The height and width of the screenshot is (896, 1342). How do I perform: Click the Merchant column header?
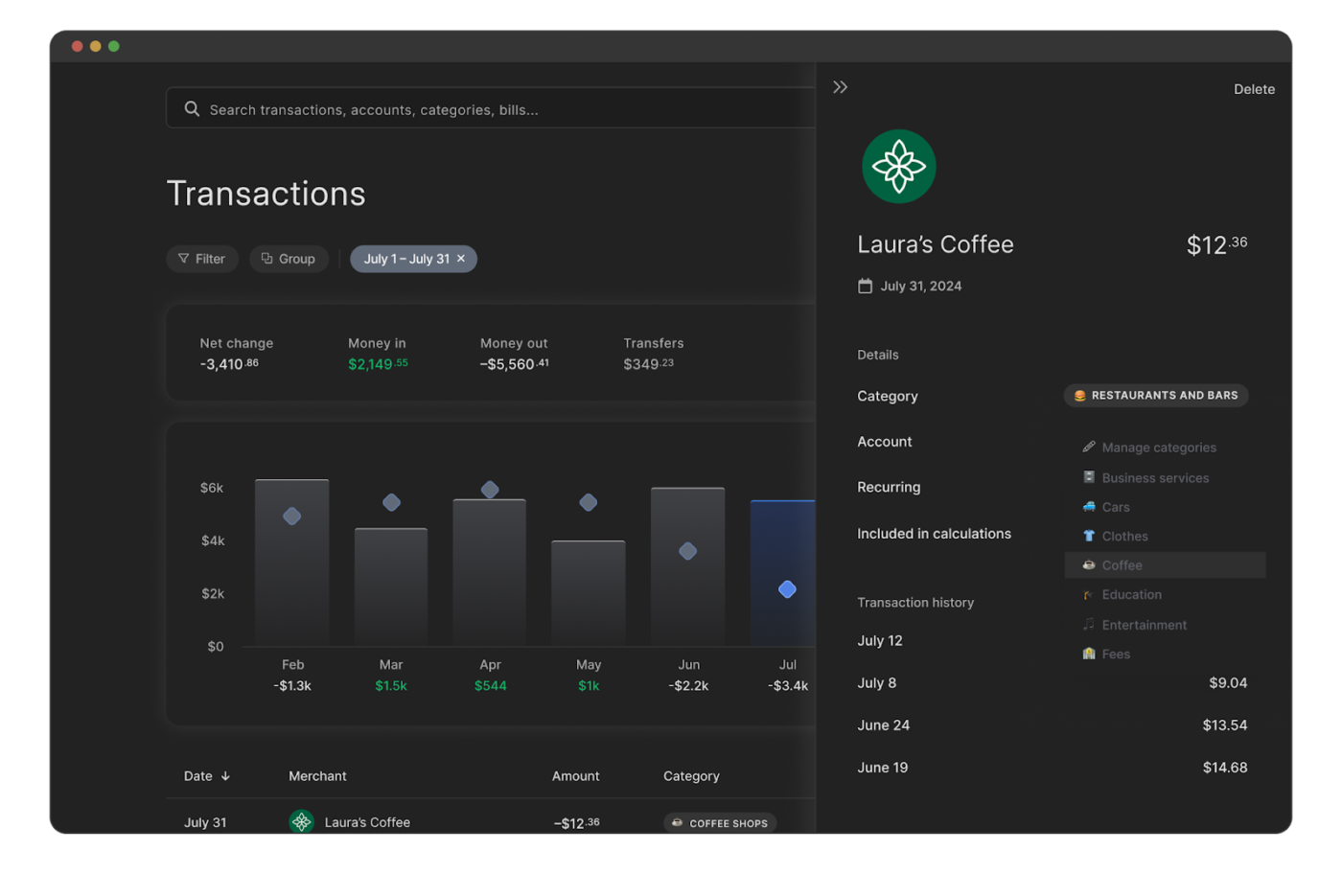317,776
